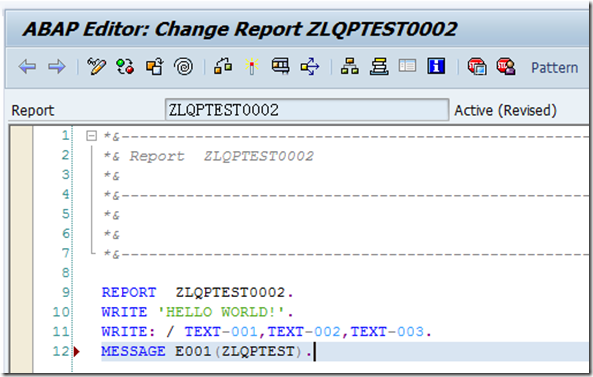Image resolution: width=593 pixels, height=377 pixels.
Task: Toggle the Fullscreen layout icon
Action: (407, 65)
